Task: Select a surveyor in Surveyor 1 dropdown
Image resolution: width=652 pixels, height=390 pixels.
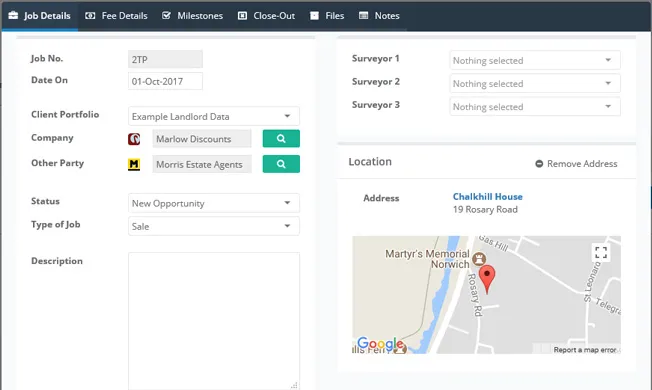Action: coord(535,60)
